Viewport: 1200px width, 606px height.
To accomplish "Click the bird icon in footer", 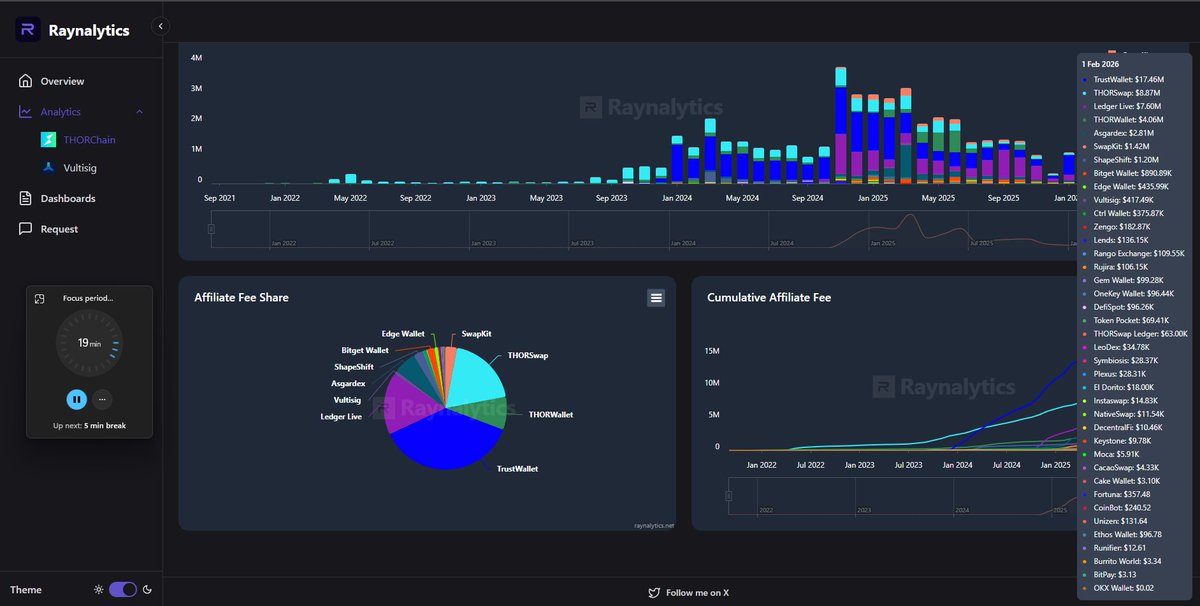I will pos(654,593).
